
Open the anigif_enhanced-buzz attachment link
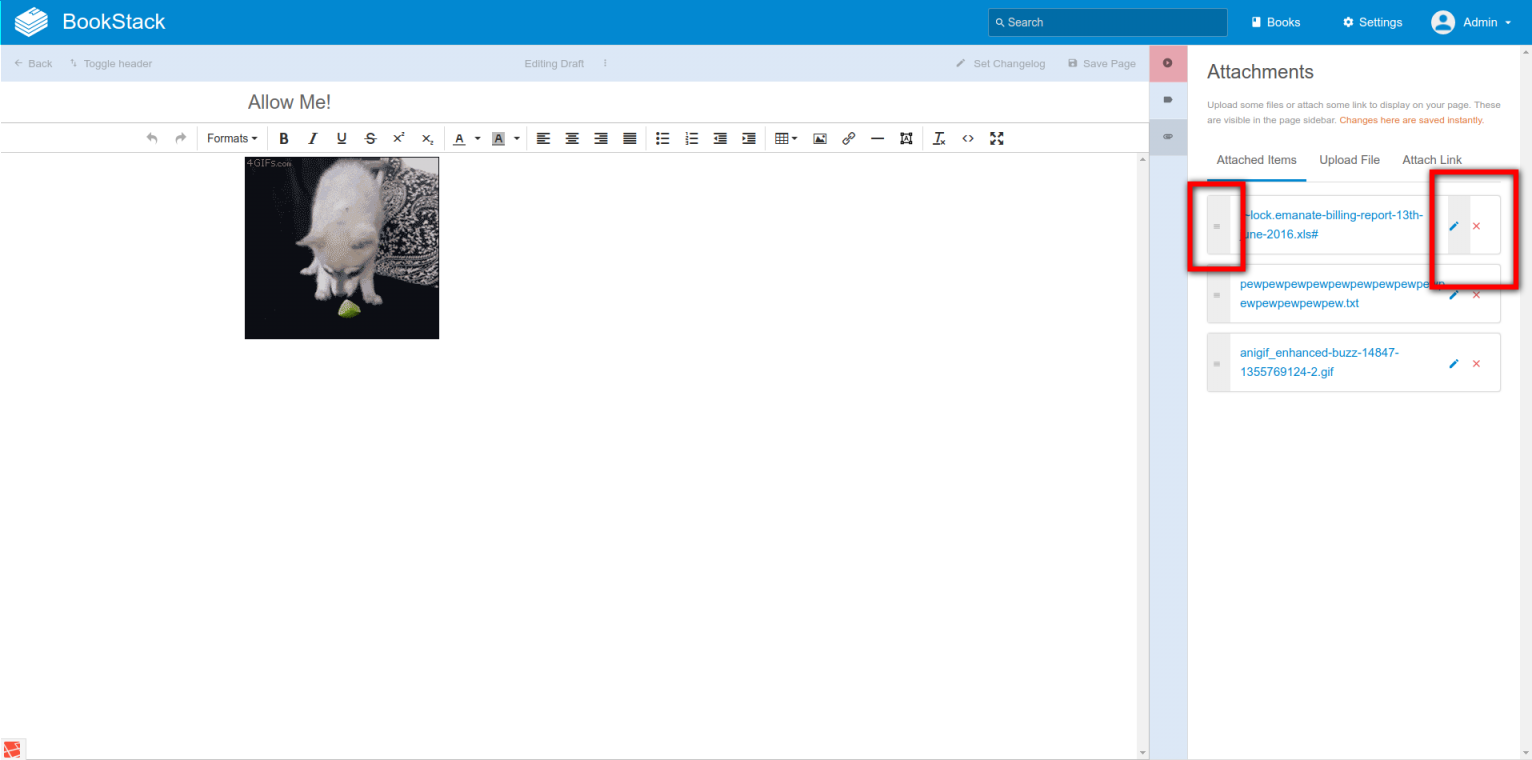[x=1319, y=362]
